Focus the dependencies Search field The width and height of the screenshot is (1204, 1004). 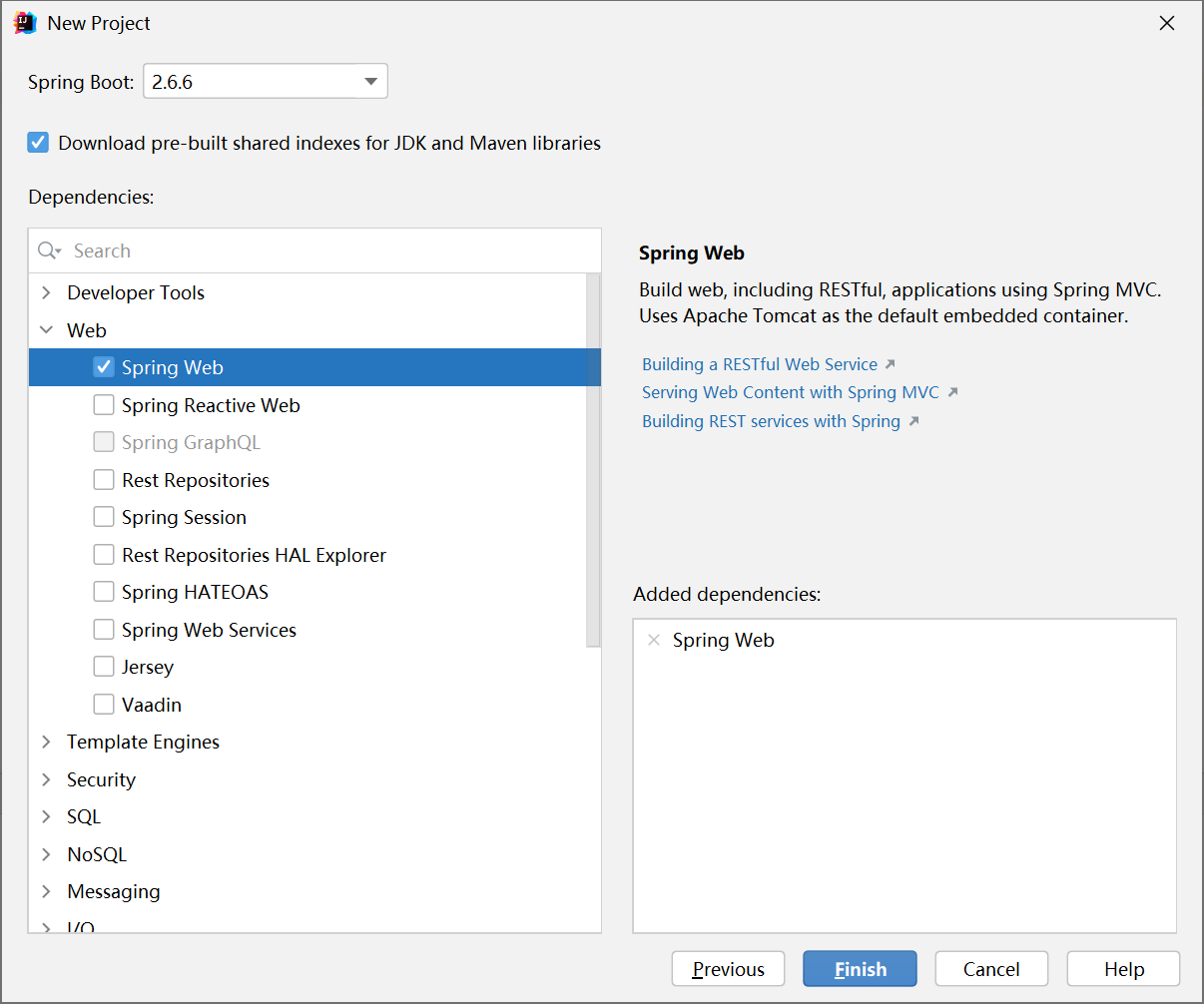(314, 251)
